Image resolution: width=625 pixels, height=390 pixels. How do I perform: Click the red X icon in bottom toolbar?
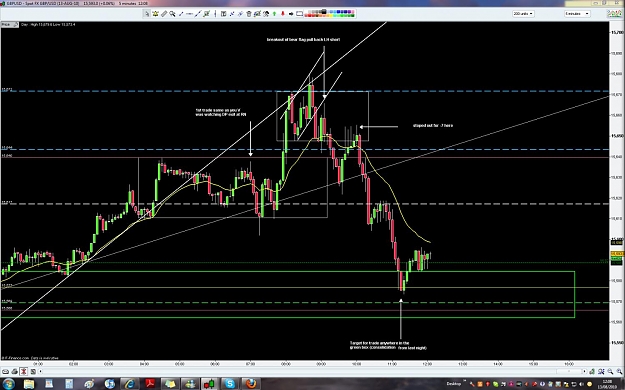(24, 372)
